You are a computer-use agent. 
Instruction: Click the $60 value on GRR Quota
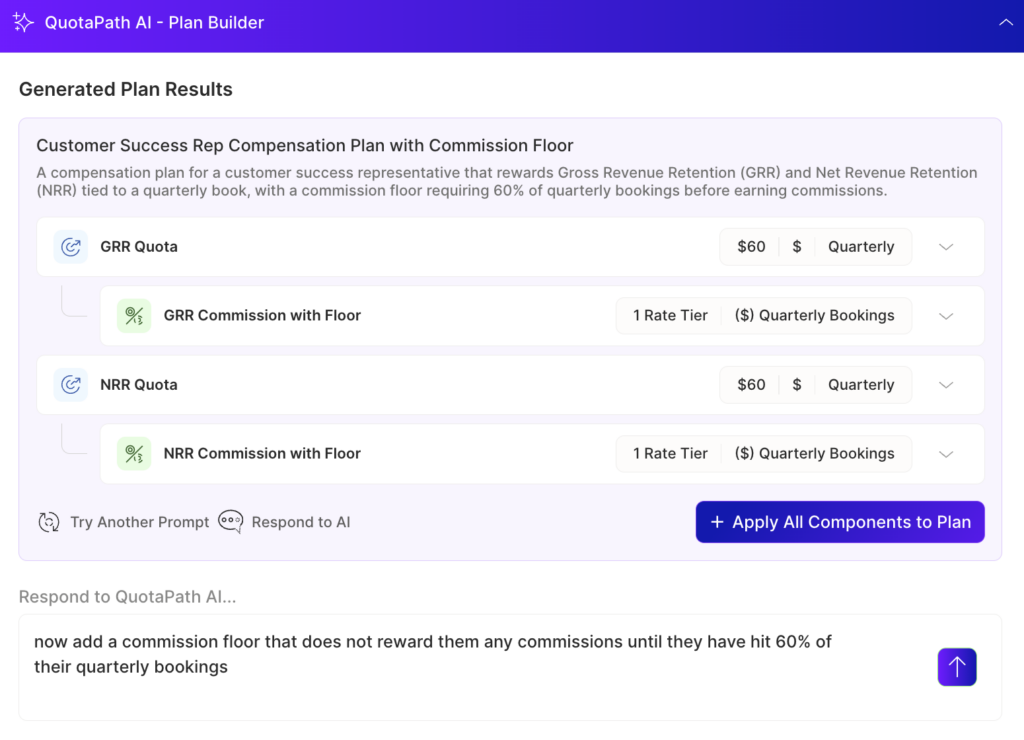(749, 246)
